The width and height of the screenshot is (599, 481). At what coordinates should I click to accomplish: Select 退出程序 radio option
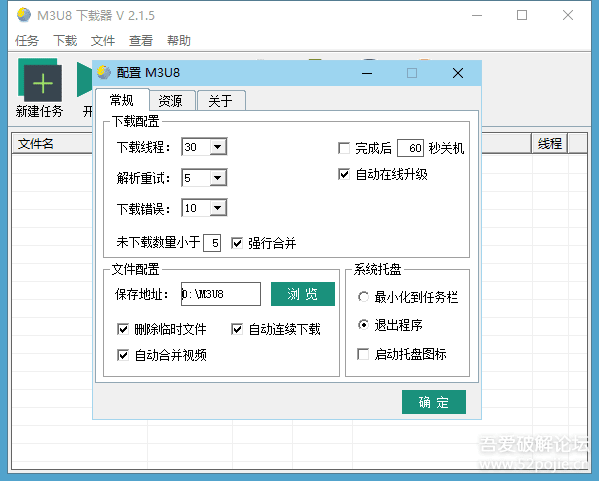363,325
